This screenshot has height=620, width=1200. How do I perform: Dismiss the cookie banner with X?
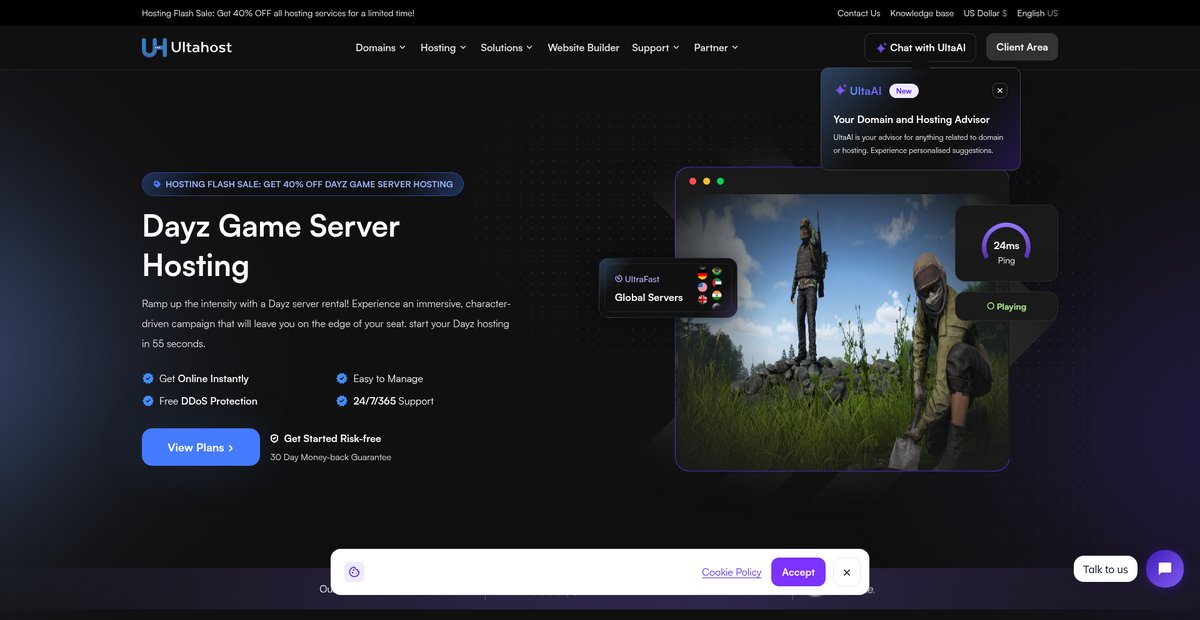tap(847, 572)
